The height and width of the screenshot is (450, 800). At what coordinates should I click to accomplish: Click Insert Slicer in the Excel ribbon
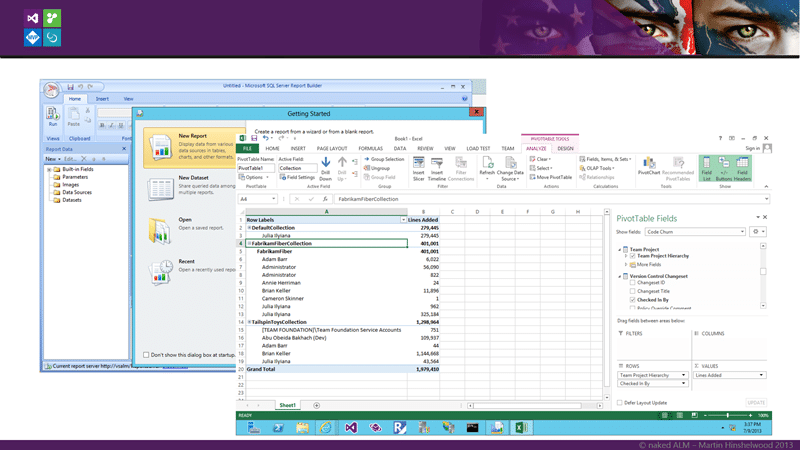coord(418,169)
